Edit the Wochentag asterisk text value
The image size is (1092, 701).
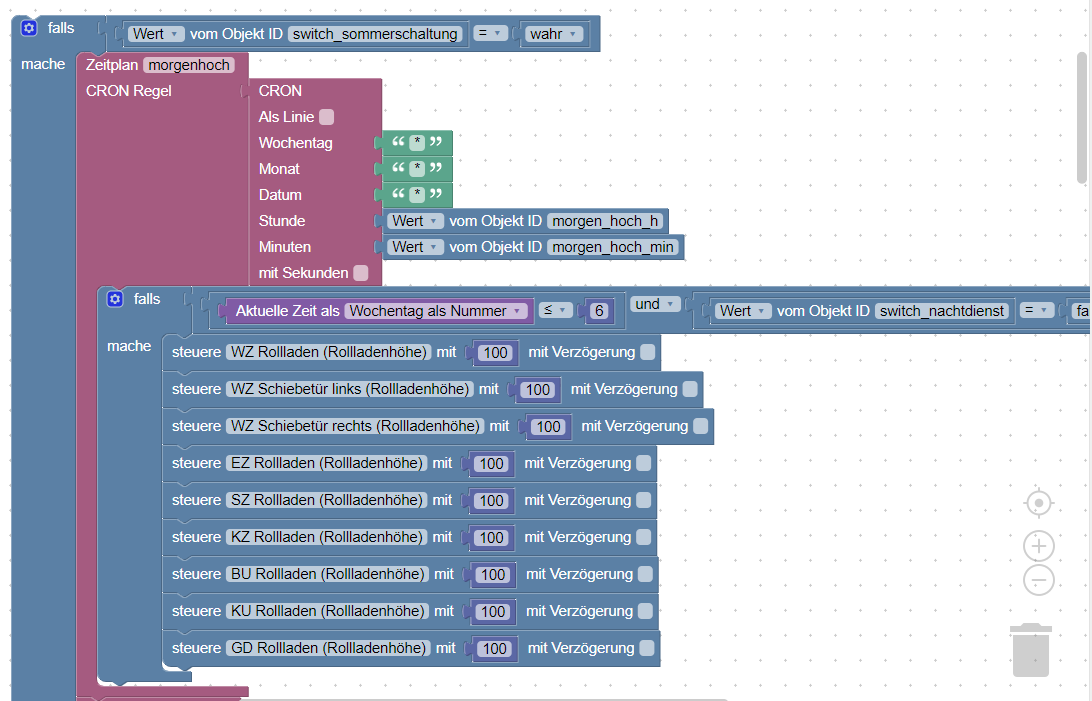point(416,143)
